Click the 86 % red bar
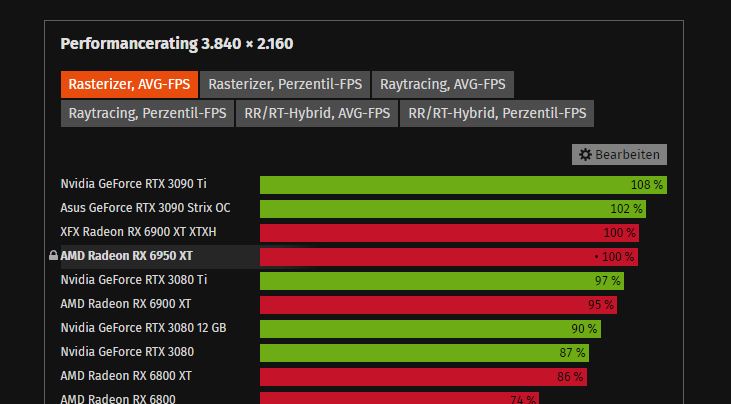The height and width of the screenshot is (404, 731). click(x=423, y=377)
